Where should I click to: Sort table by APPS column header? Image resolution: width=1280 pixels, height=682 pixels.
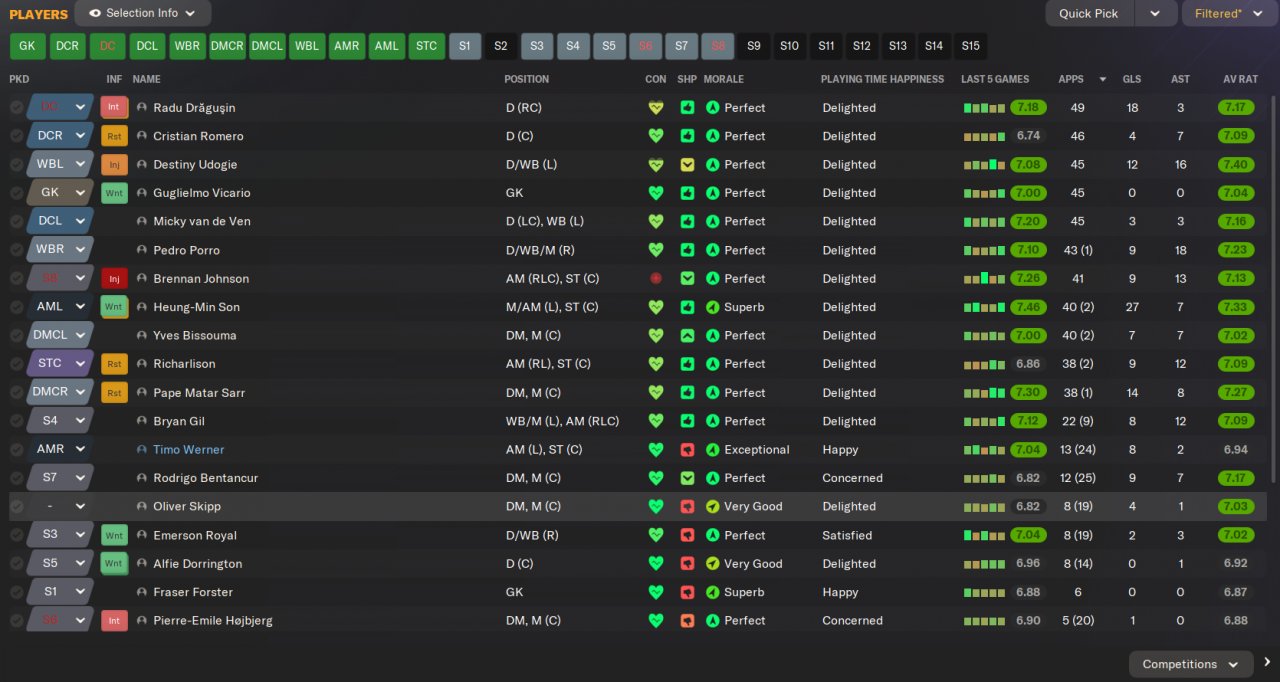tap(1070, 79)
